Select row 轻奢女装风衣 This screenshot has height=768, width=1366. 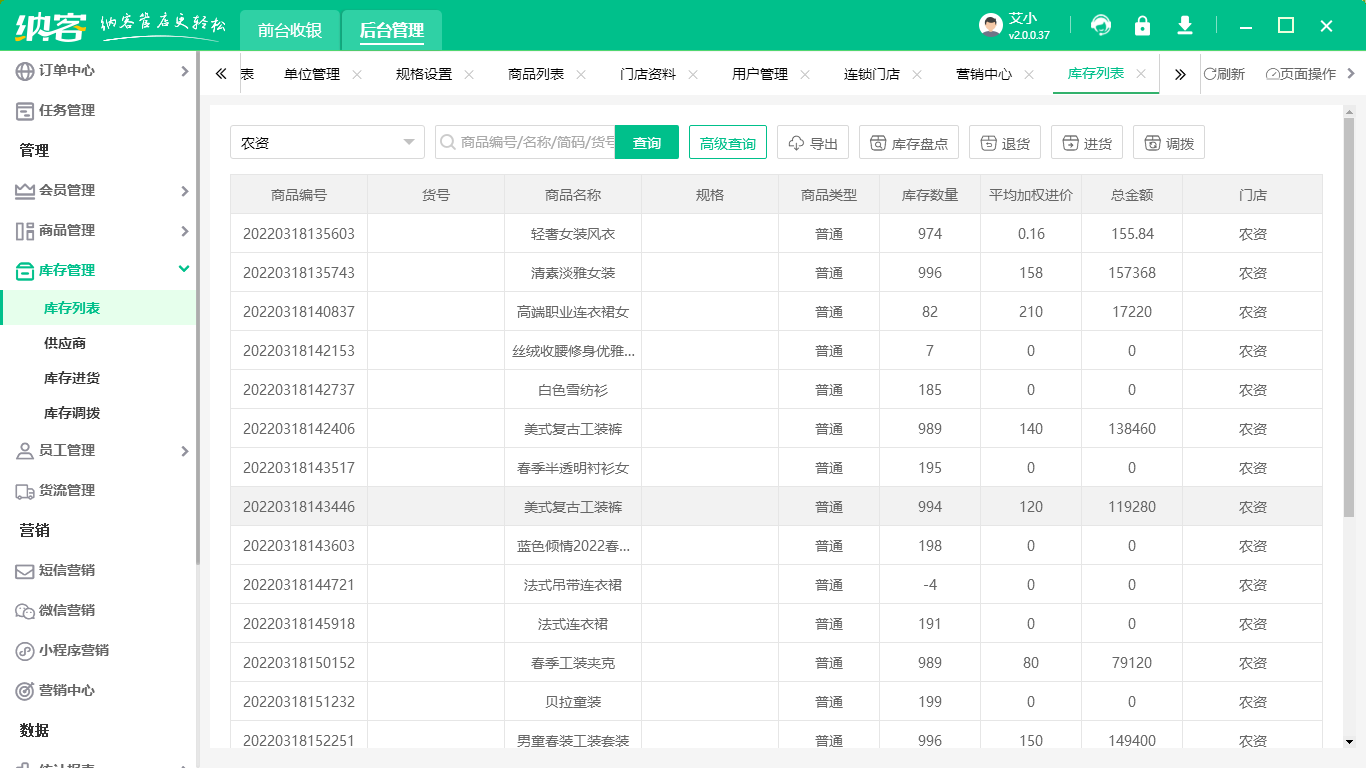point(776,233)
